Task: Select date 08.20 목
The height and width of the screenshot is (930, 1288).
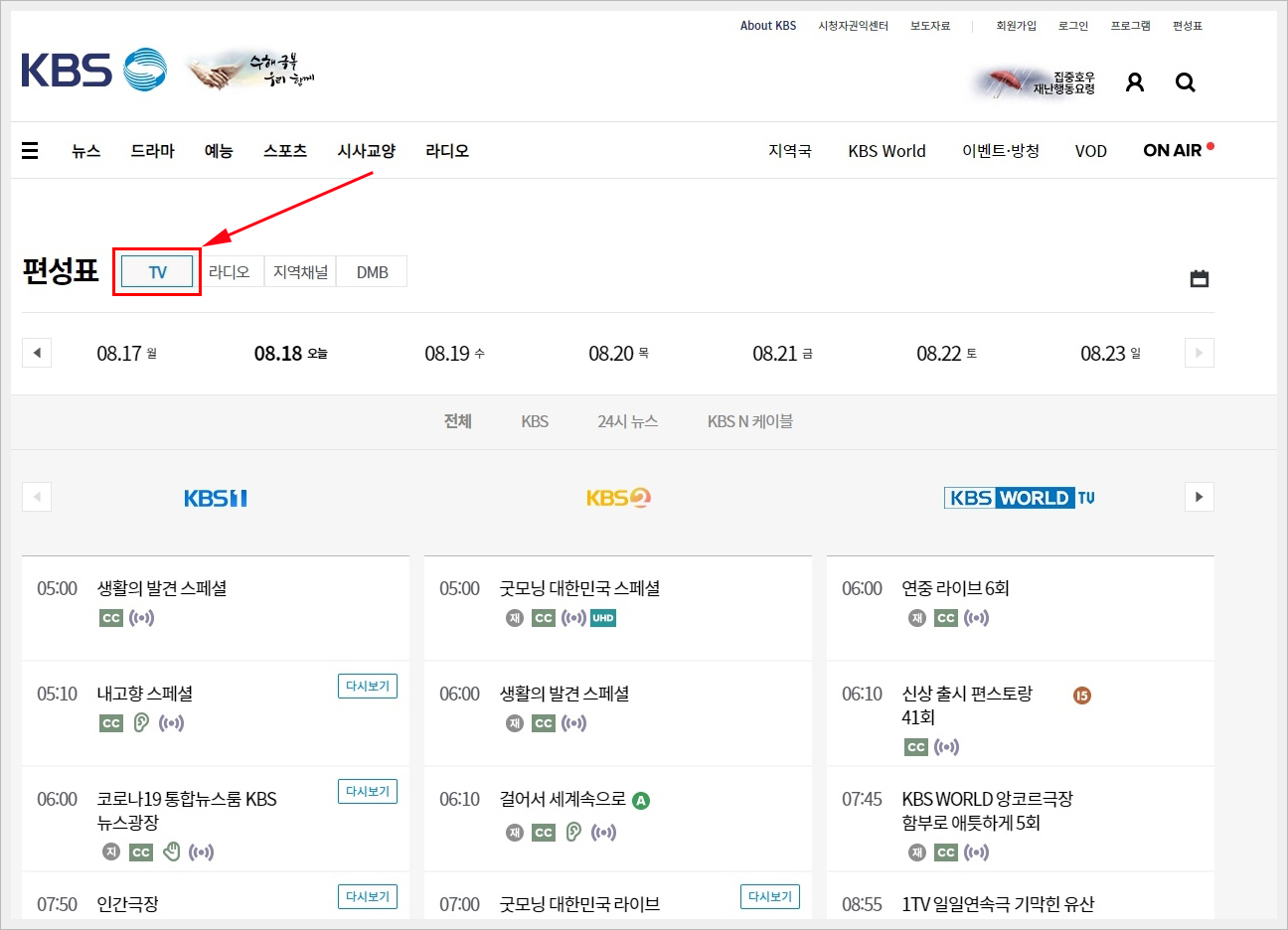Action: coord(618,354)
